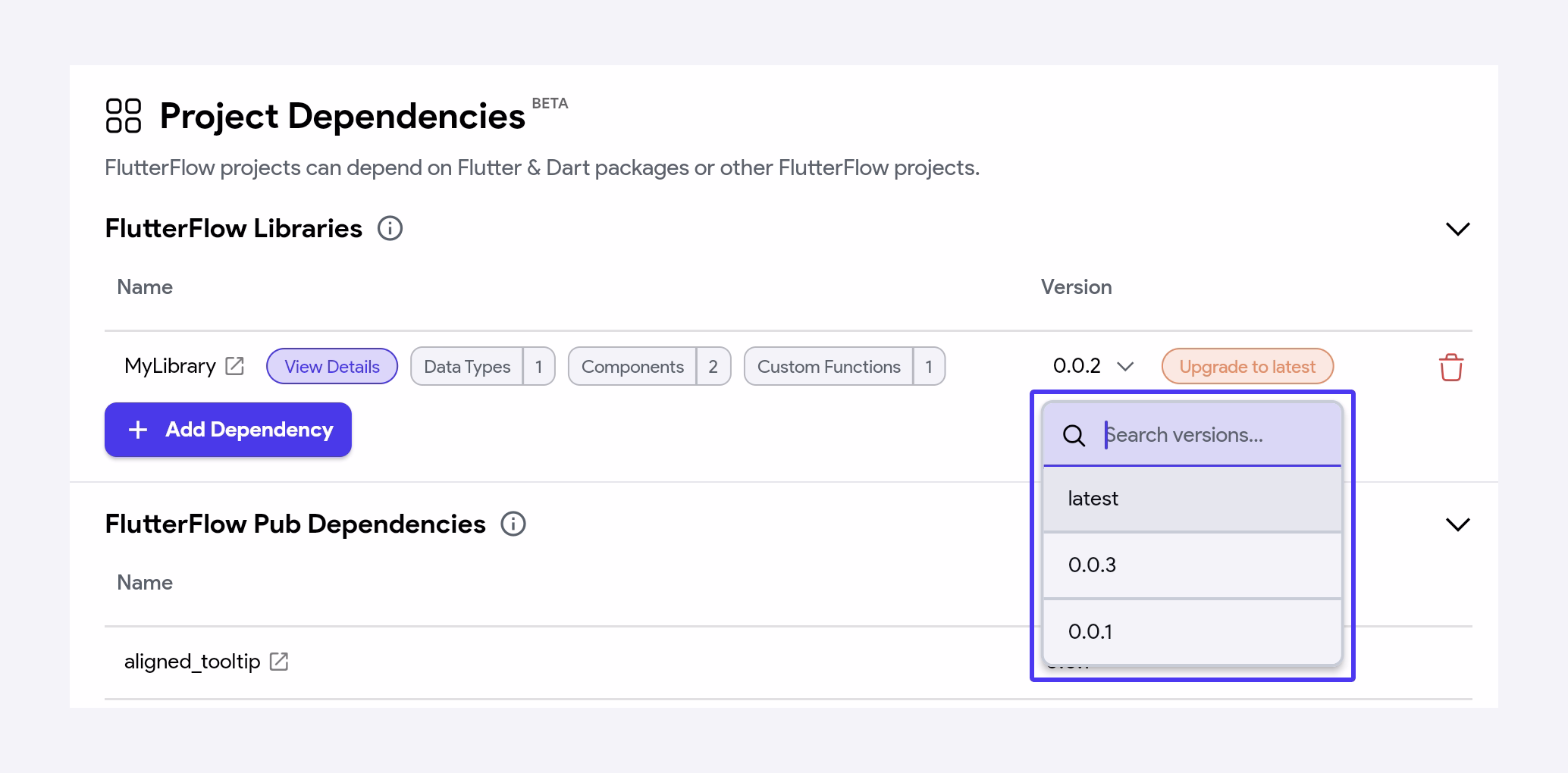Click Upgrade to latest button
The width and height of the screenshot is (1568, 773).
coord(1247,366)
